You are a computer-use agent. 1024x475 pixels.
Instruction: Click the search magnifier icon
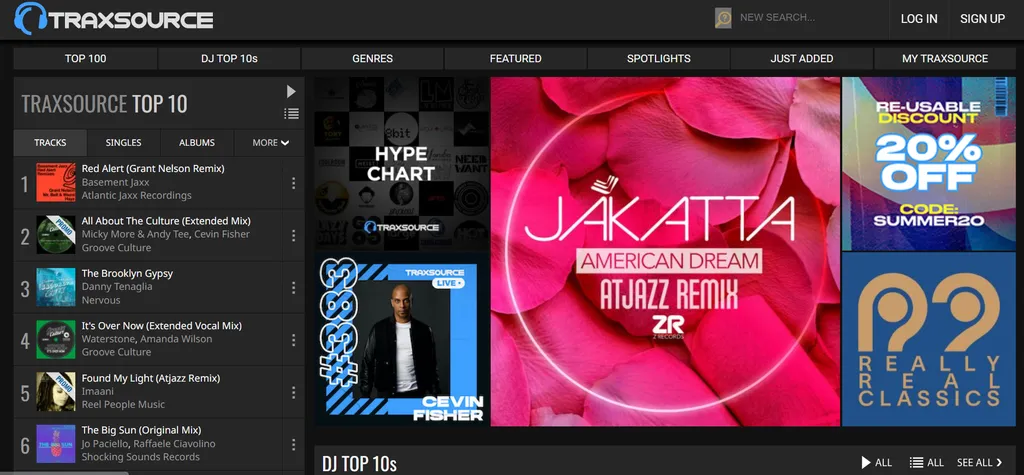point(723,18)
